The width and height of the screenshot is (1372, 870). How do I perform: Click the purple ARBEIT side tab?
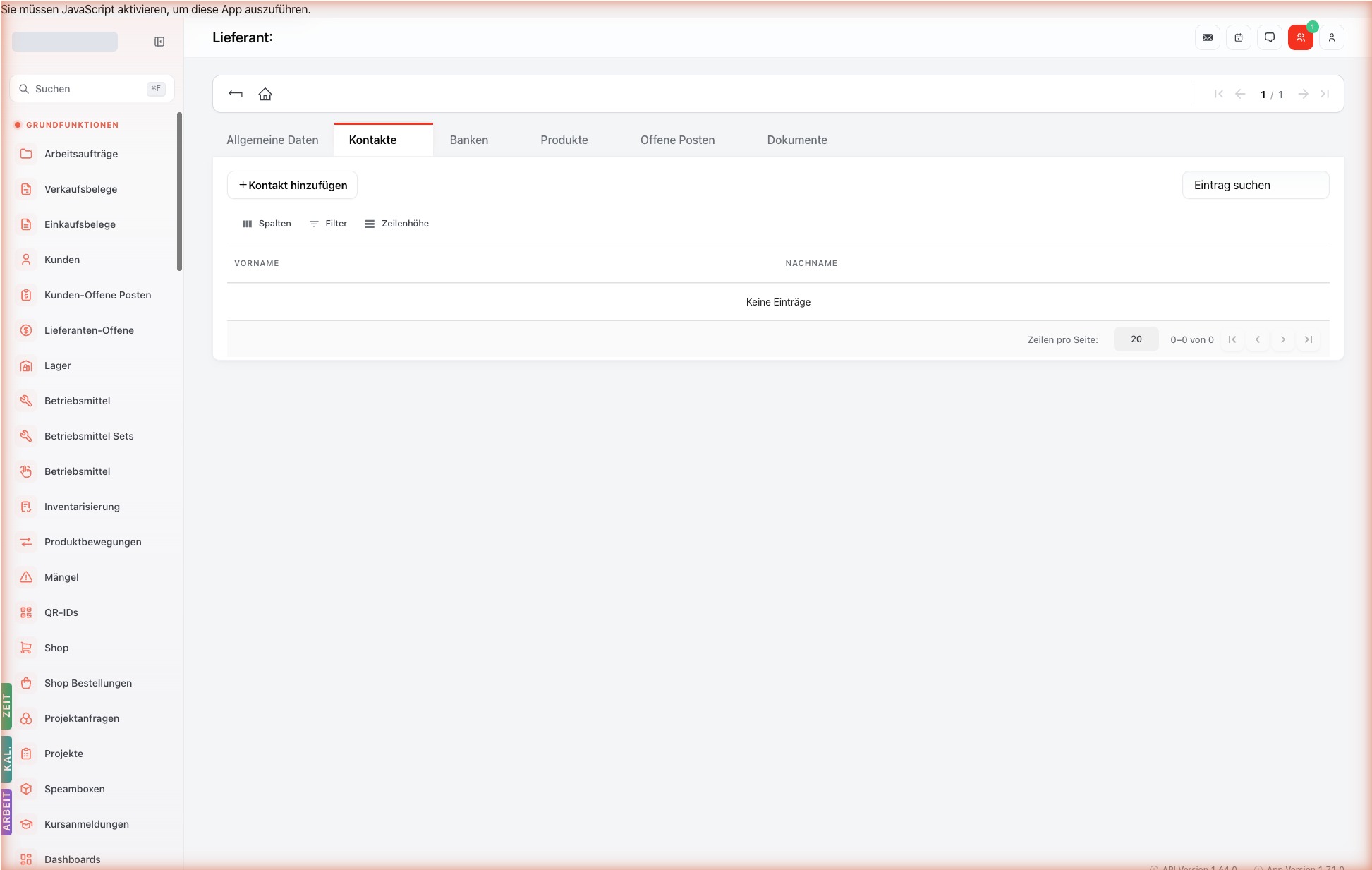pos(6,812)
